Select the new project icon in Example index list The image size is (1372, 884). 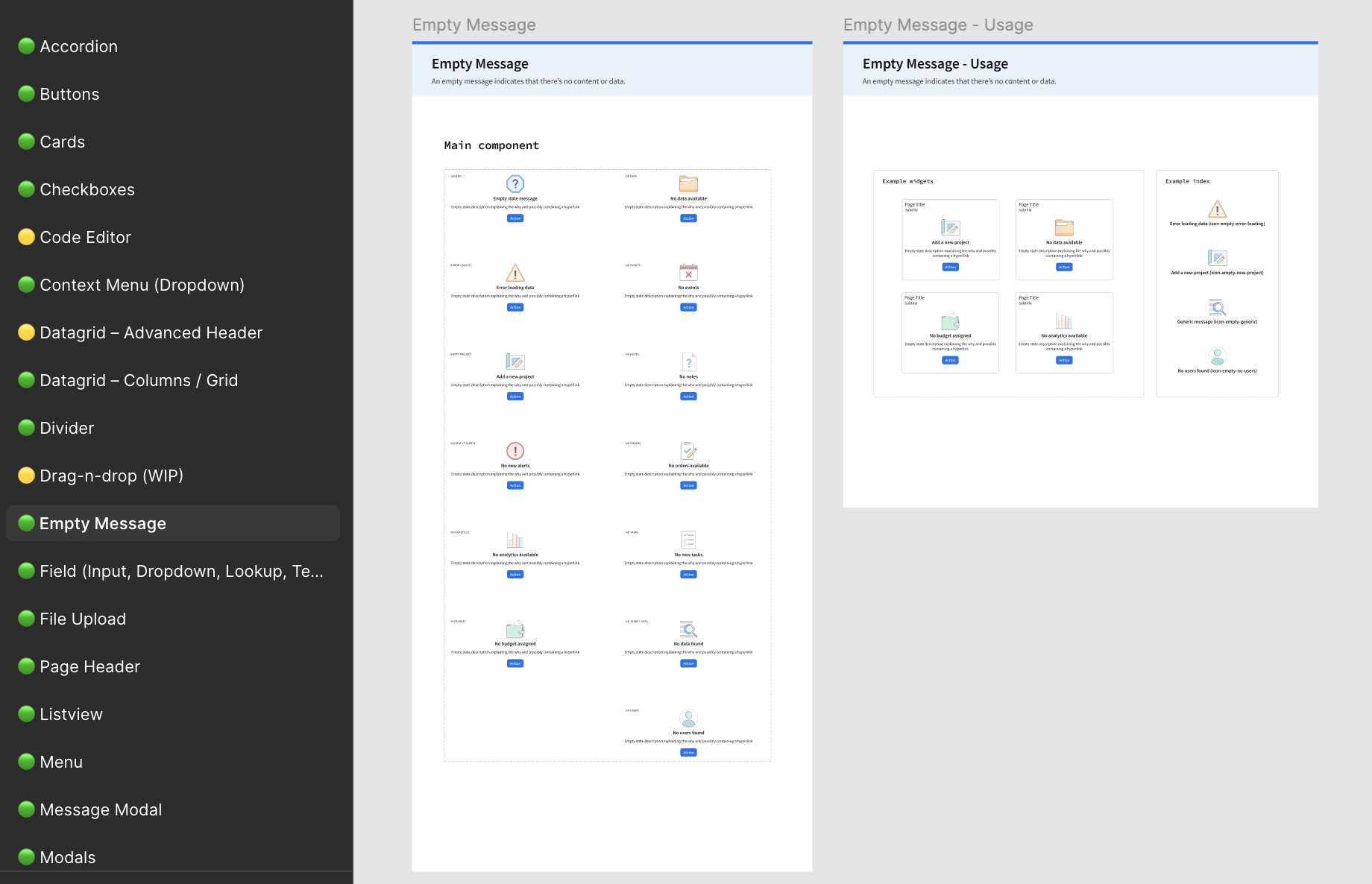pos(1217,258)
